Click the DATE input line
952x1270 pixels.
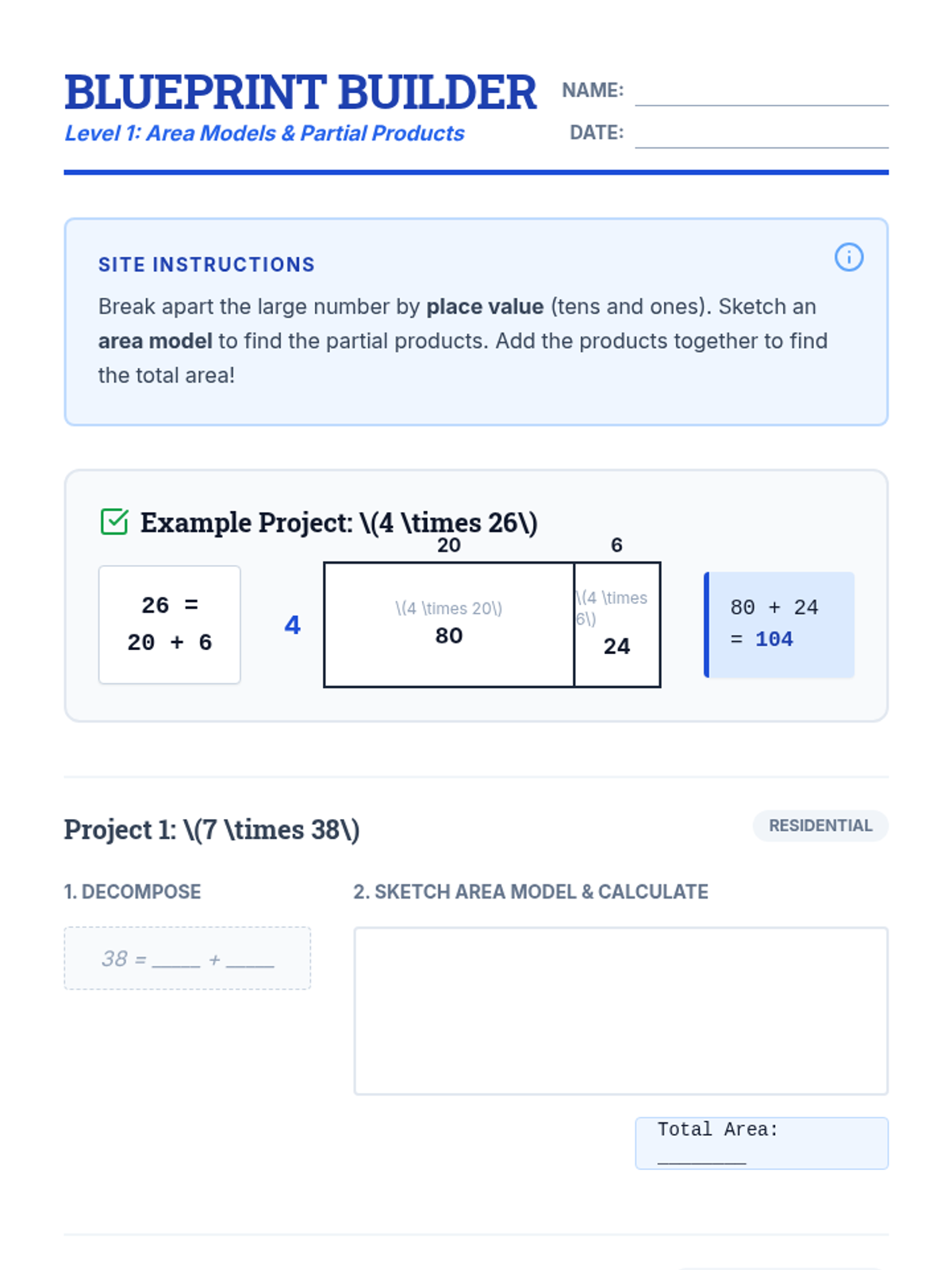[x=761, y=135]
